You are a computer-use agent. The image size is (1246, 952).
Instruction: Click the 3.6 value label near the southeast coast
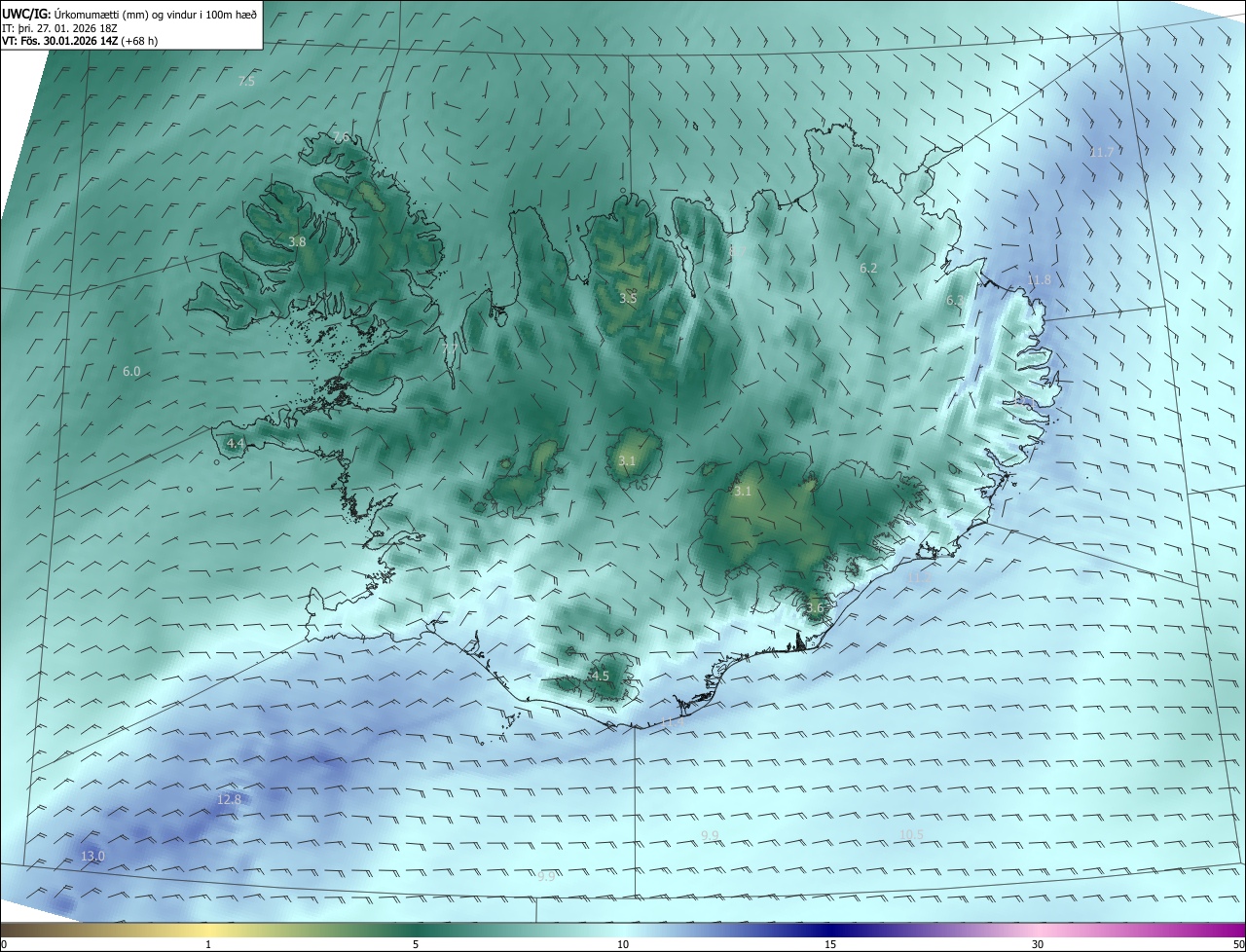815,608
